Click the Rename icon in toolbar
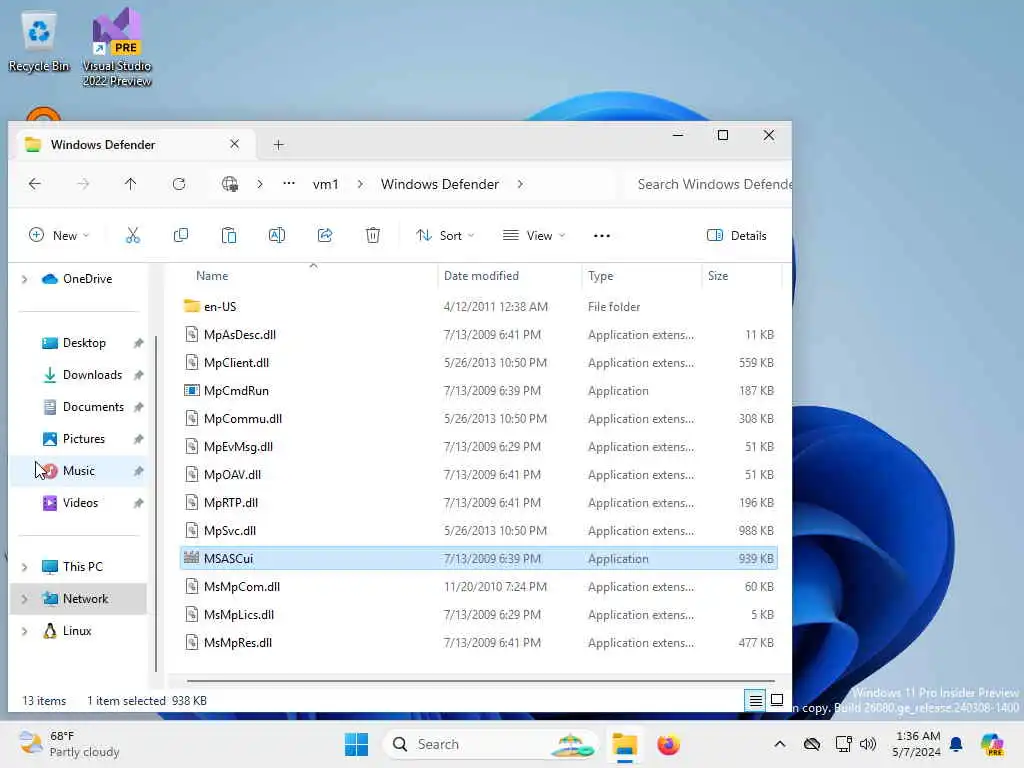Viewport: 1024px width, 768px height. [x=277, y=236]
